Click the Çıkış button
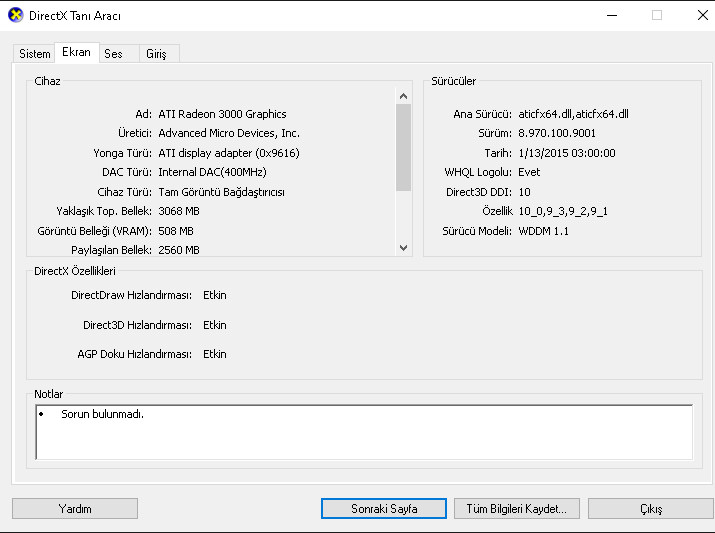Screen dimensions: 715x533 [x=651, y=508]
